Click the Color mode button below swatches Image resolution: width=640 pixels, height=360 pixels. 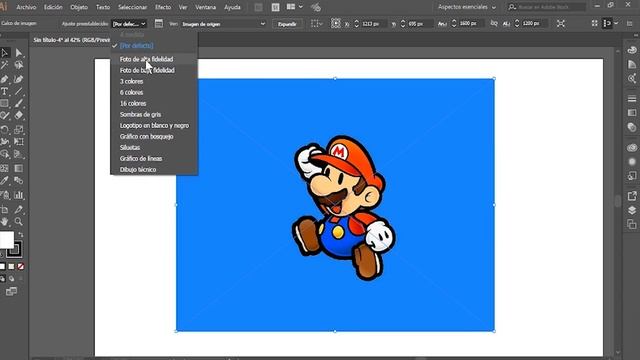[x=2, y=267]
